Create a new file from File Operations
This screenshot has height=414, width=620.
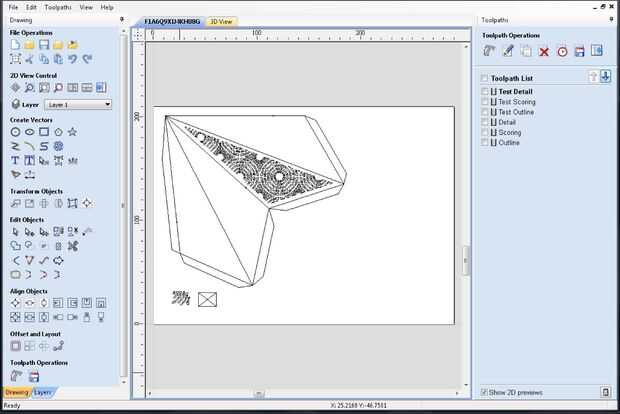15,45
